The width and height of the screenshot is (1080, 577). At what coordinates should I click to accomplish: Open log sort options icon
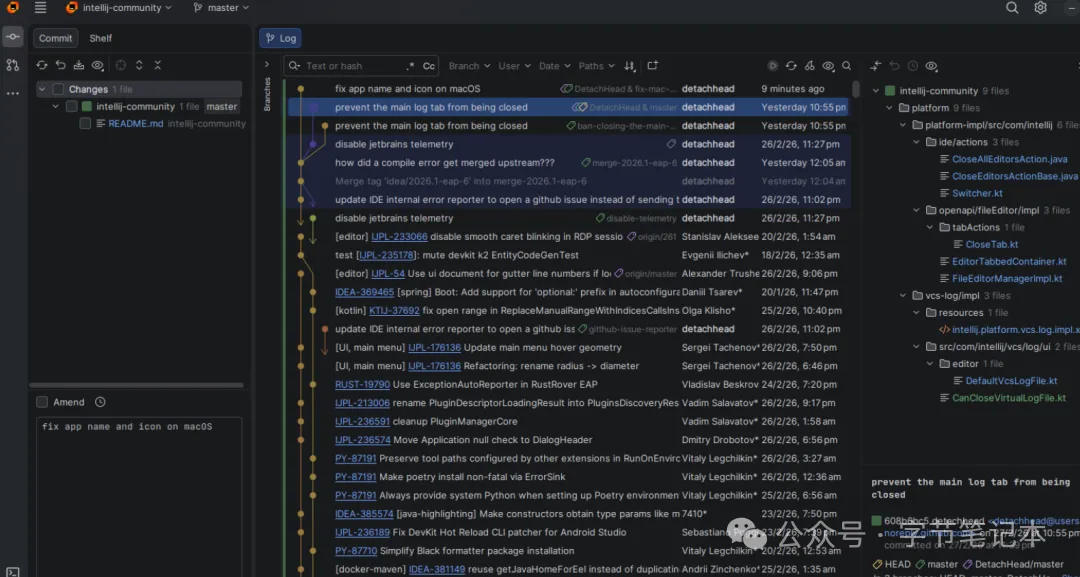click(629, 66)
